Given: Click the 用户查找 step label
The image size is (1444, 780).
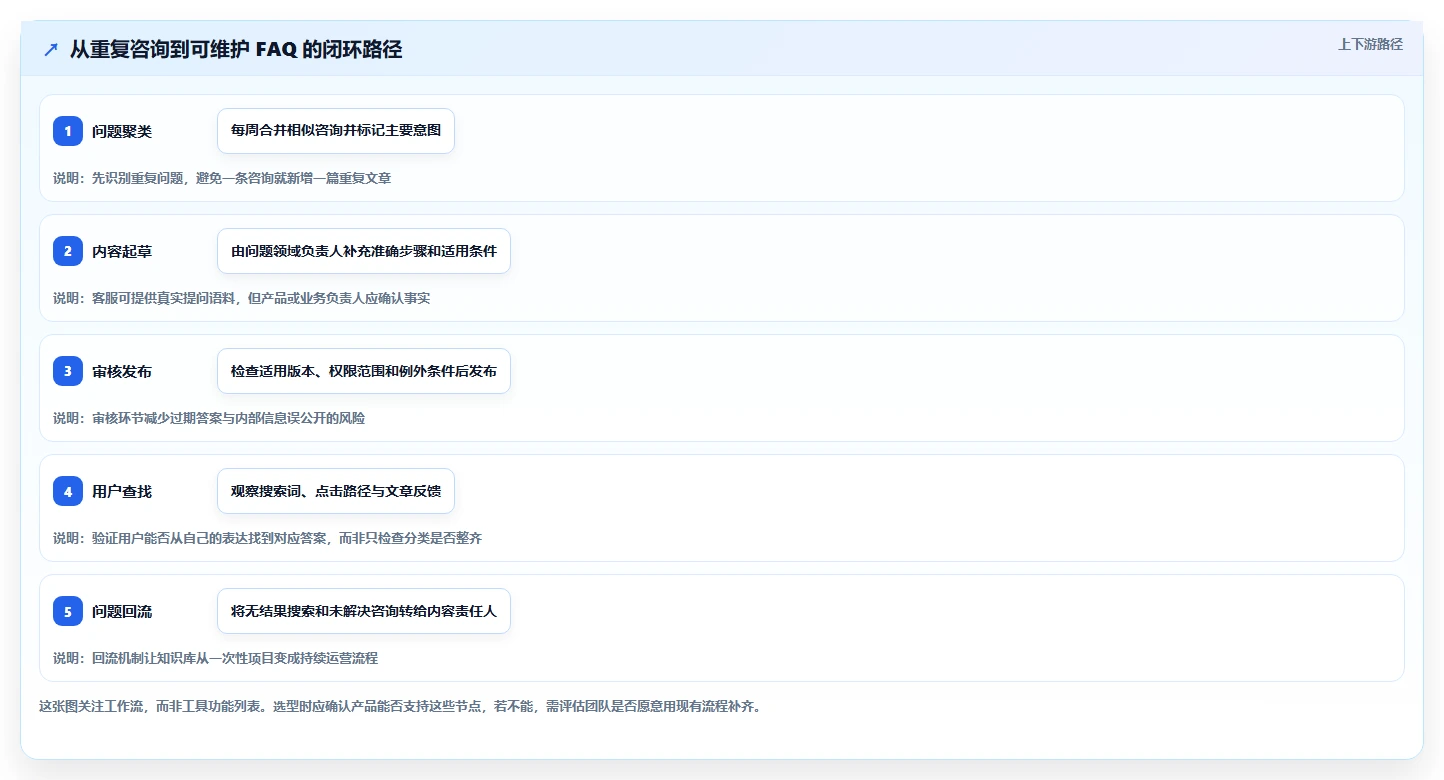Looking at the screenshot, I should (122, 491).
